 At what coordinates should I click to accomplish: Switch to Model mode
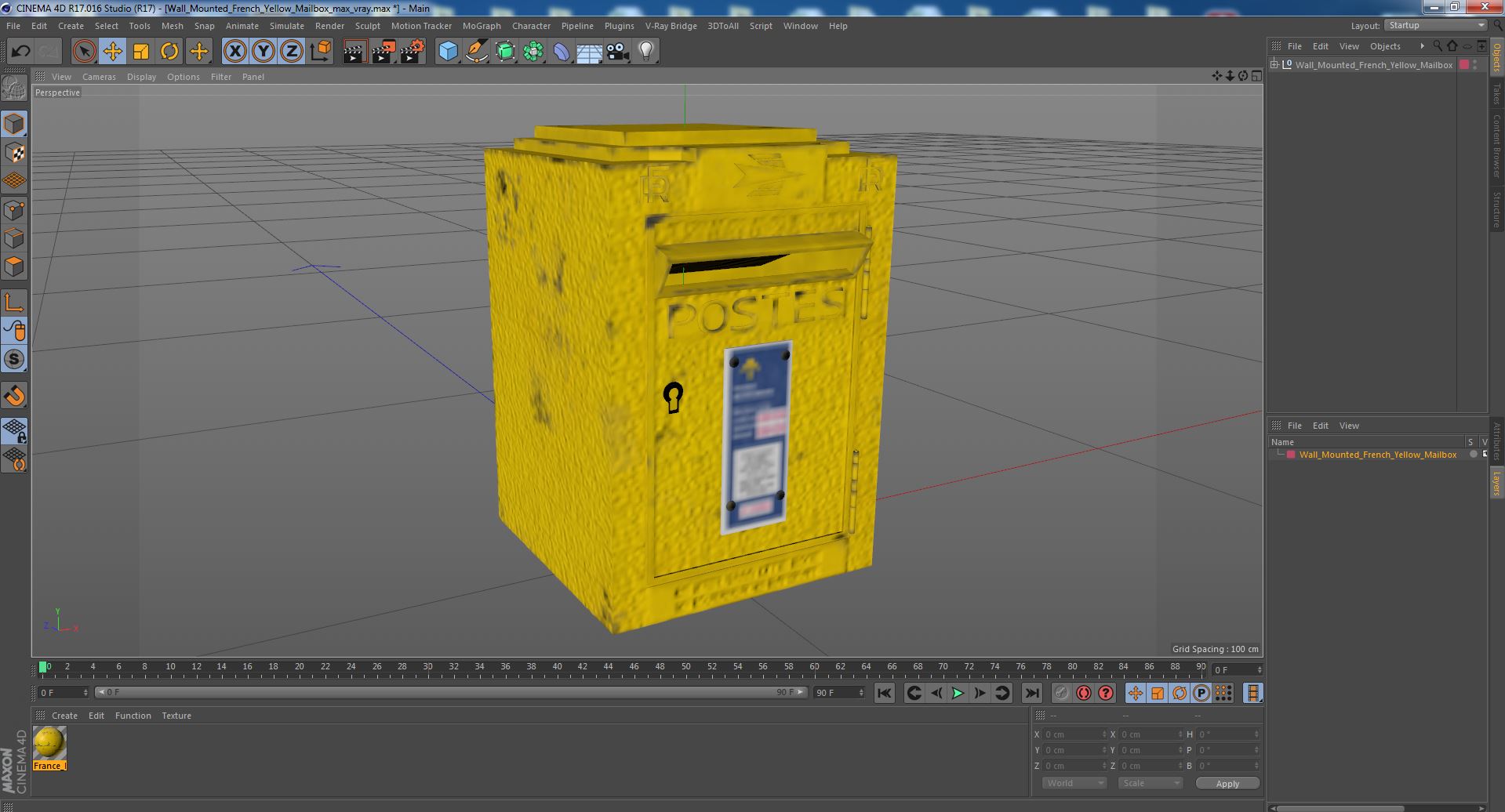[x=14, y=124]
